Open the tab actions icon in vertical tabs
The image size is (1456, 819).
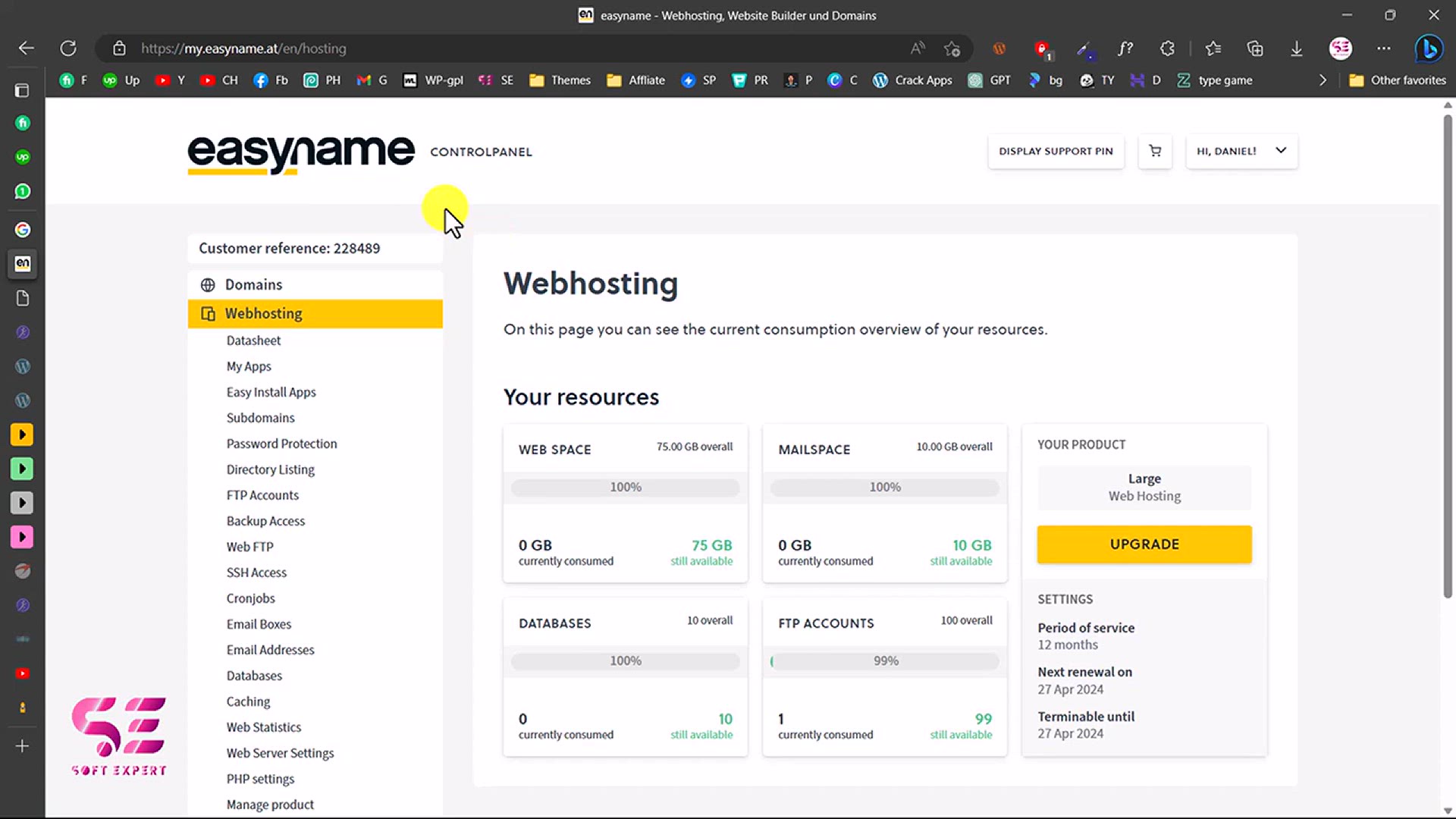(22, 90)
